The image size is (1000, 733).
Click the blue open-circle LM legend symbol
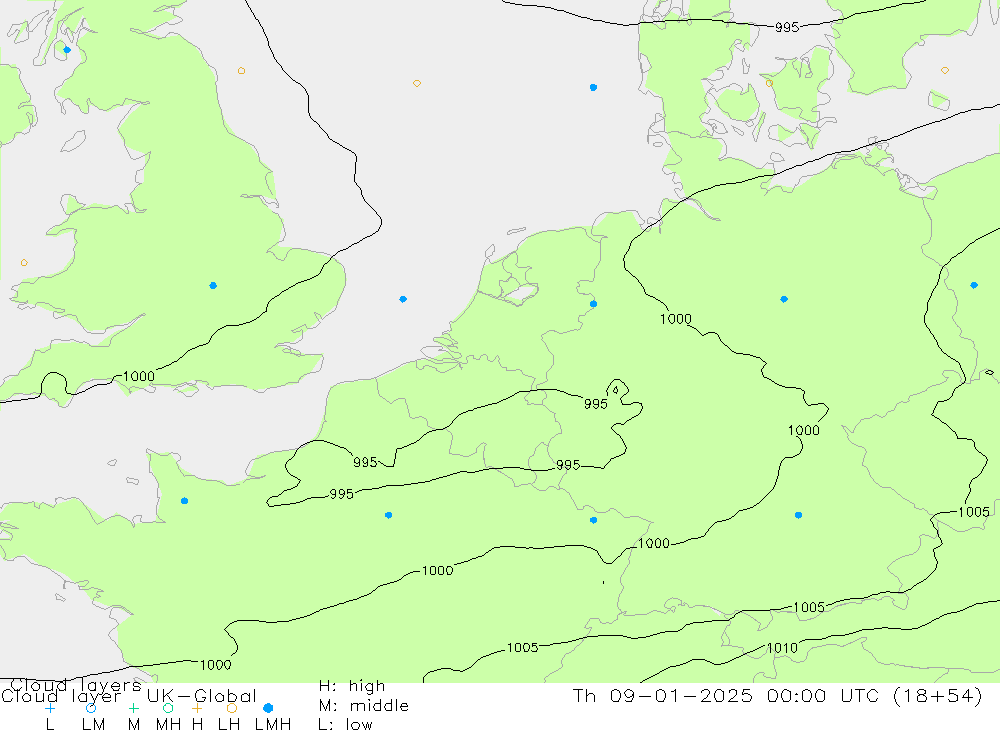tap(91, 708)
